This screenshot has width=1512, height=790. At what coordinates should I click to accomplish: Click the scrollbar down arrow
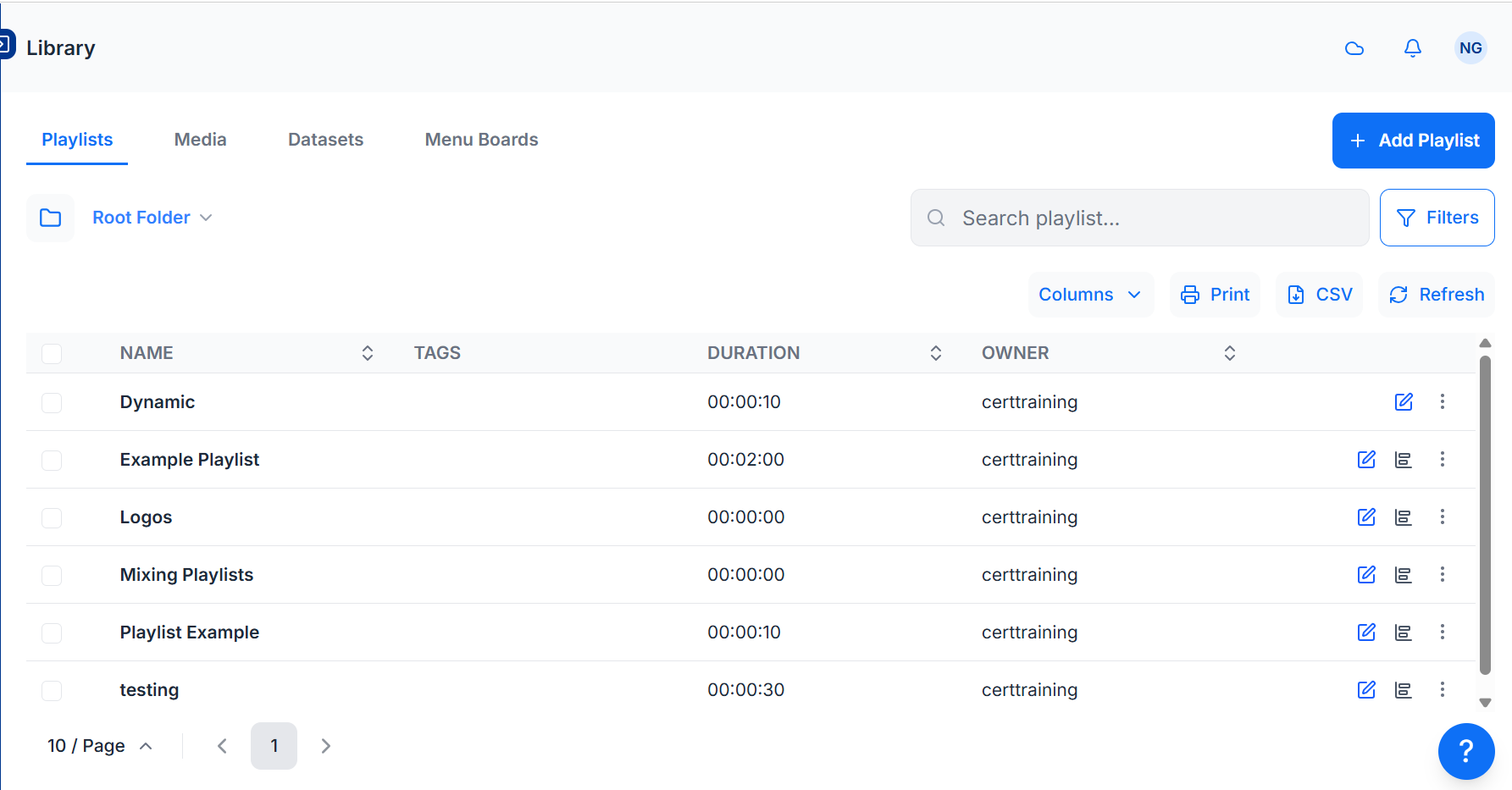tap(1485, 702)
